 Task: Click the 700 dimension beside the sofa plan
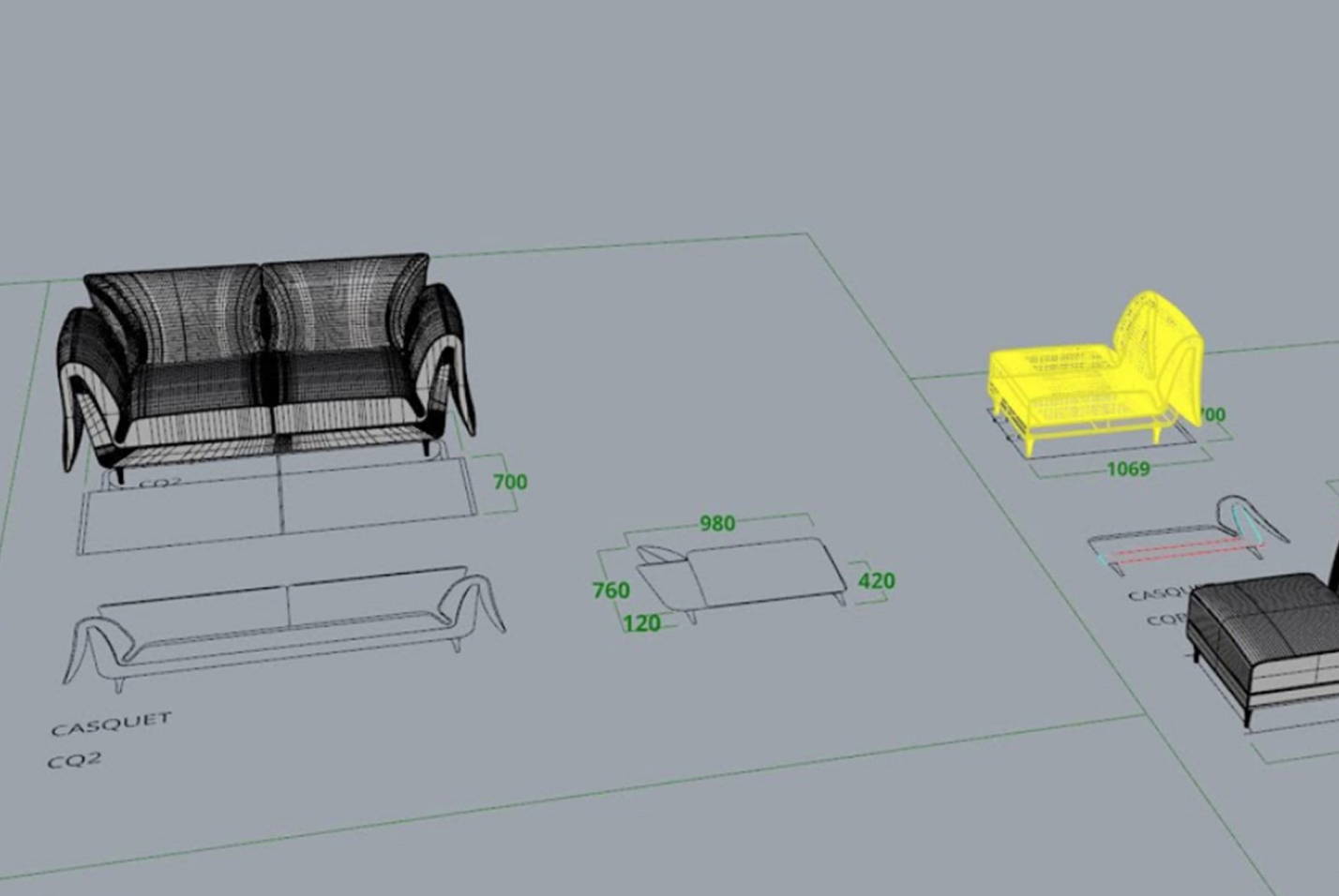pyautogui.click(x=510, y=482)
